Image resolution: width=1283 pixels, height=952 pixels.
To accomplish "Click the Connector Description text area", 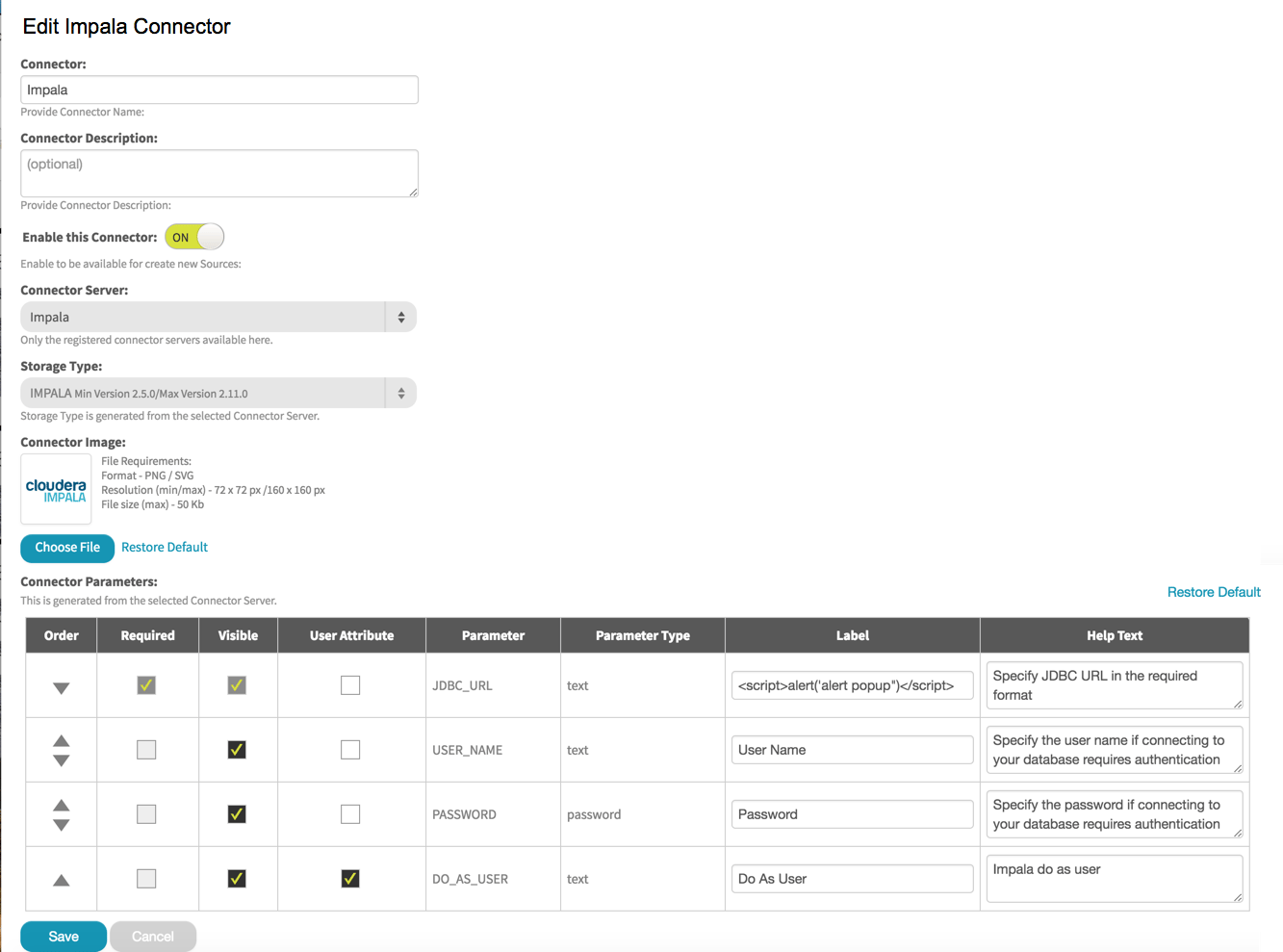I will (x=219, y=173).
